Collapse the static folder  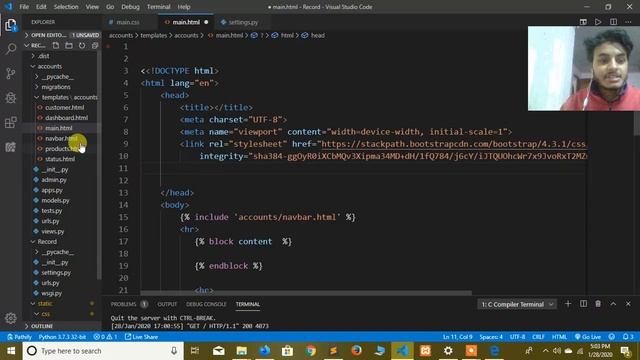pos(43,303)
